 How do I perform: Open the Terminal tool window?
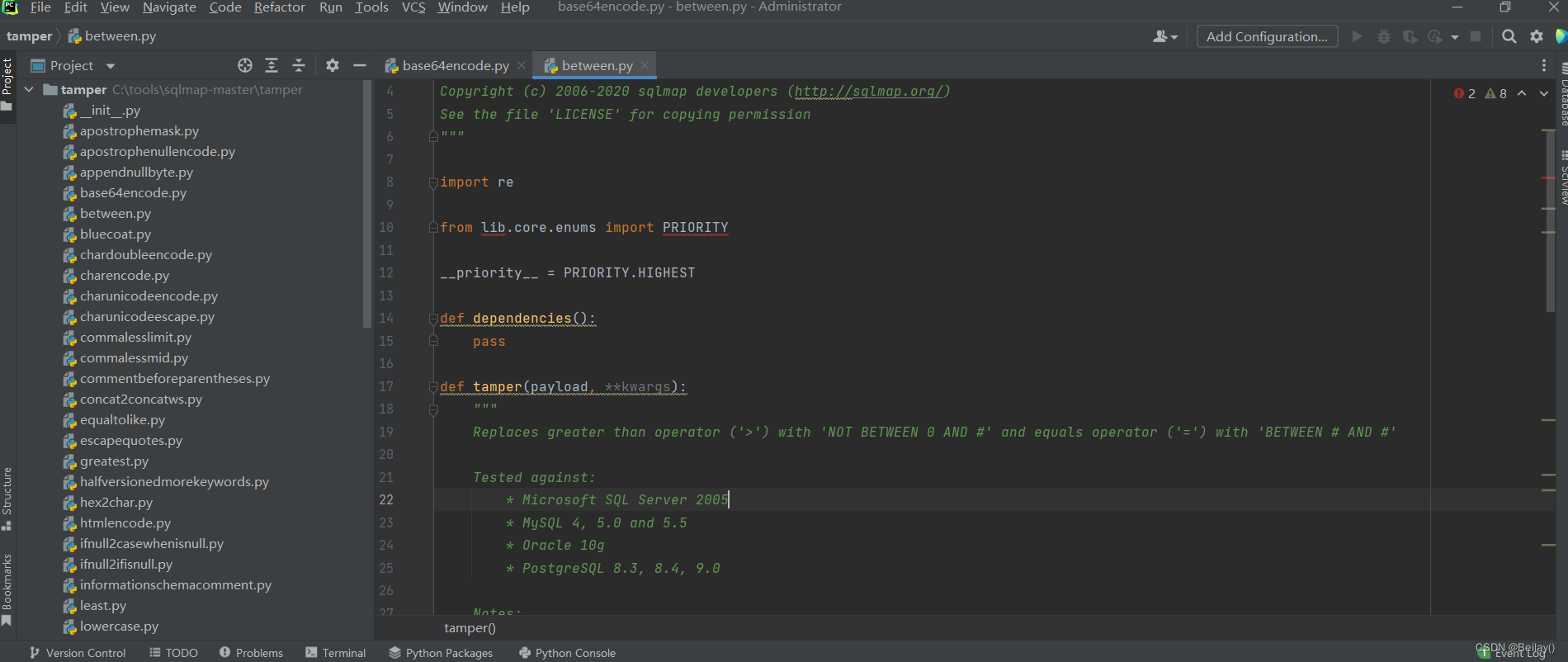coord(335,653)
